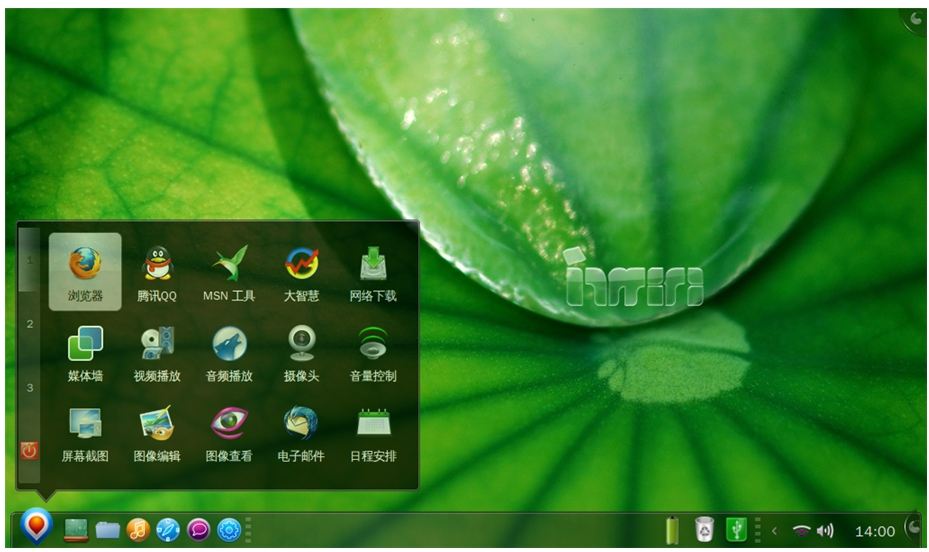Open the trash bin in tray
This screenshot has height=552, width=929.
pyautogui.click(x=704, y=529)
